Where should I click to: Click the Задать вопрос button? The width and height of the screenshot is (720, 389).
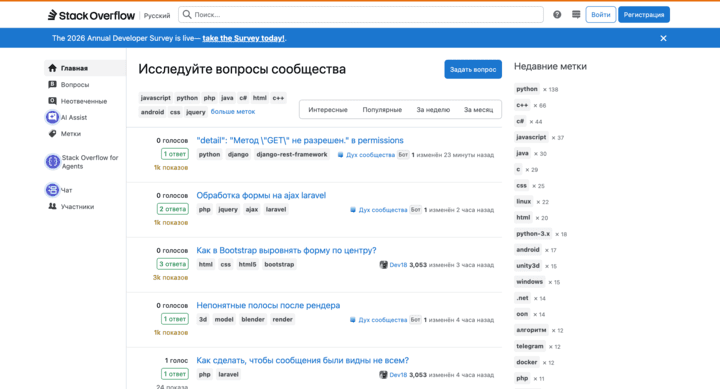pos(473,69)
